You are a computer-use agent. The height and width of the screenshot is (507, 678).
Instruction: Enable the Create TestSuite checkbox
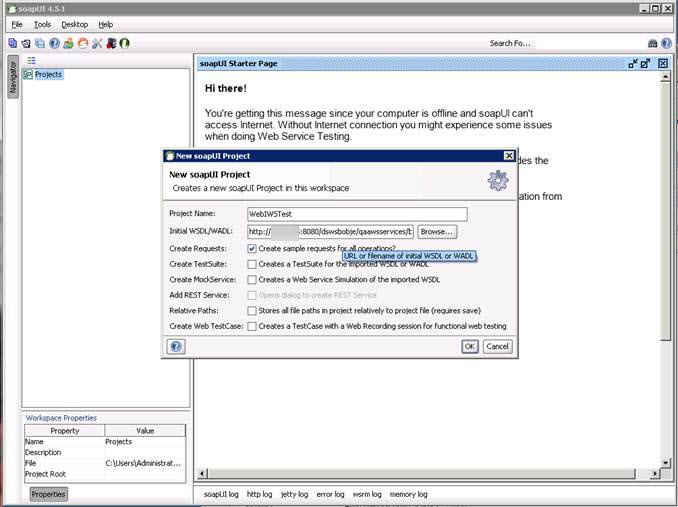pyautogui.click(x=252, y=264)
